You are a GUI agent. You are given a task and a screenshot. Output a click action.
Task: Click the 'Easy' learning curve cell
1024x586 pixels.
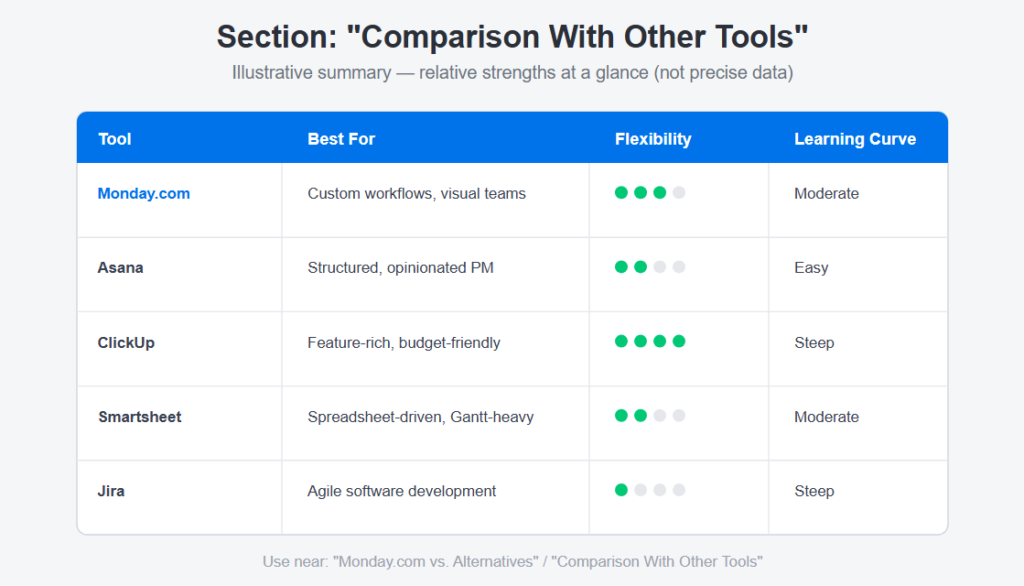(x=858, y=274)
